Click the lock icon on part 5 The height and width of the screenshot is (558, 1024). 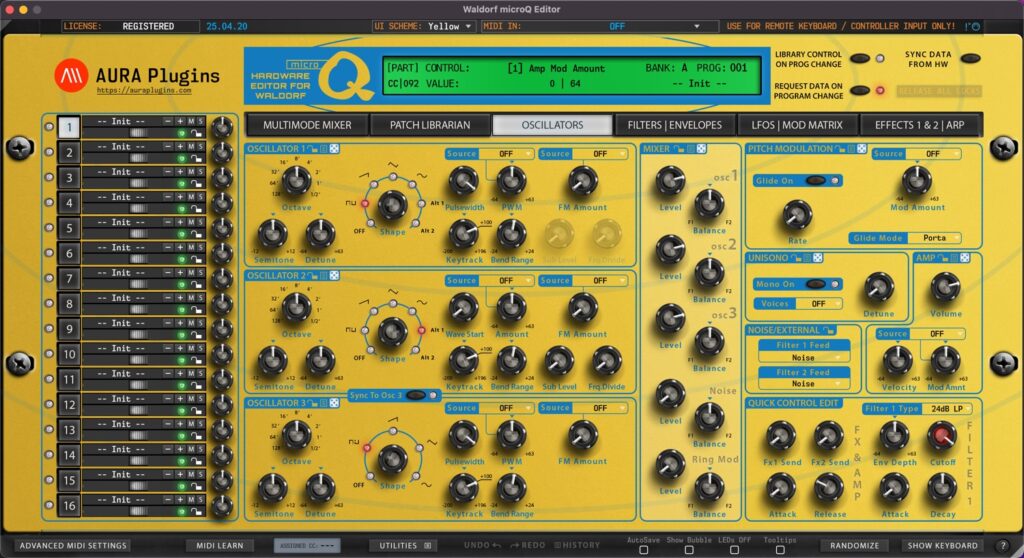[195, 234]
